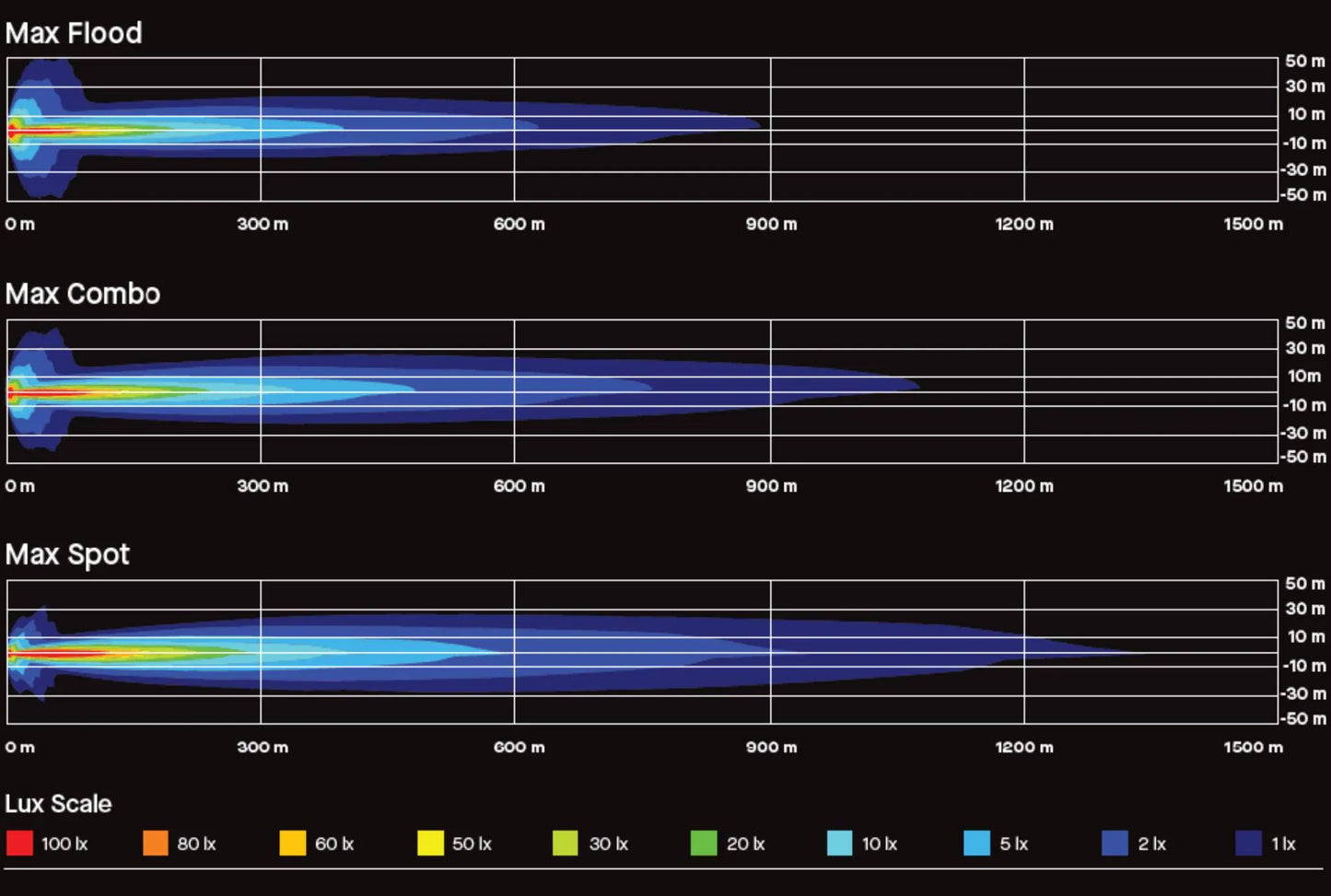Pick the blue 2 lx legend swatch
This screenshot has height=896, width=1331.
1115,843
